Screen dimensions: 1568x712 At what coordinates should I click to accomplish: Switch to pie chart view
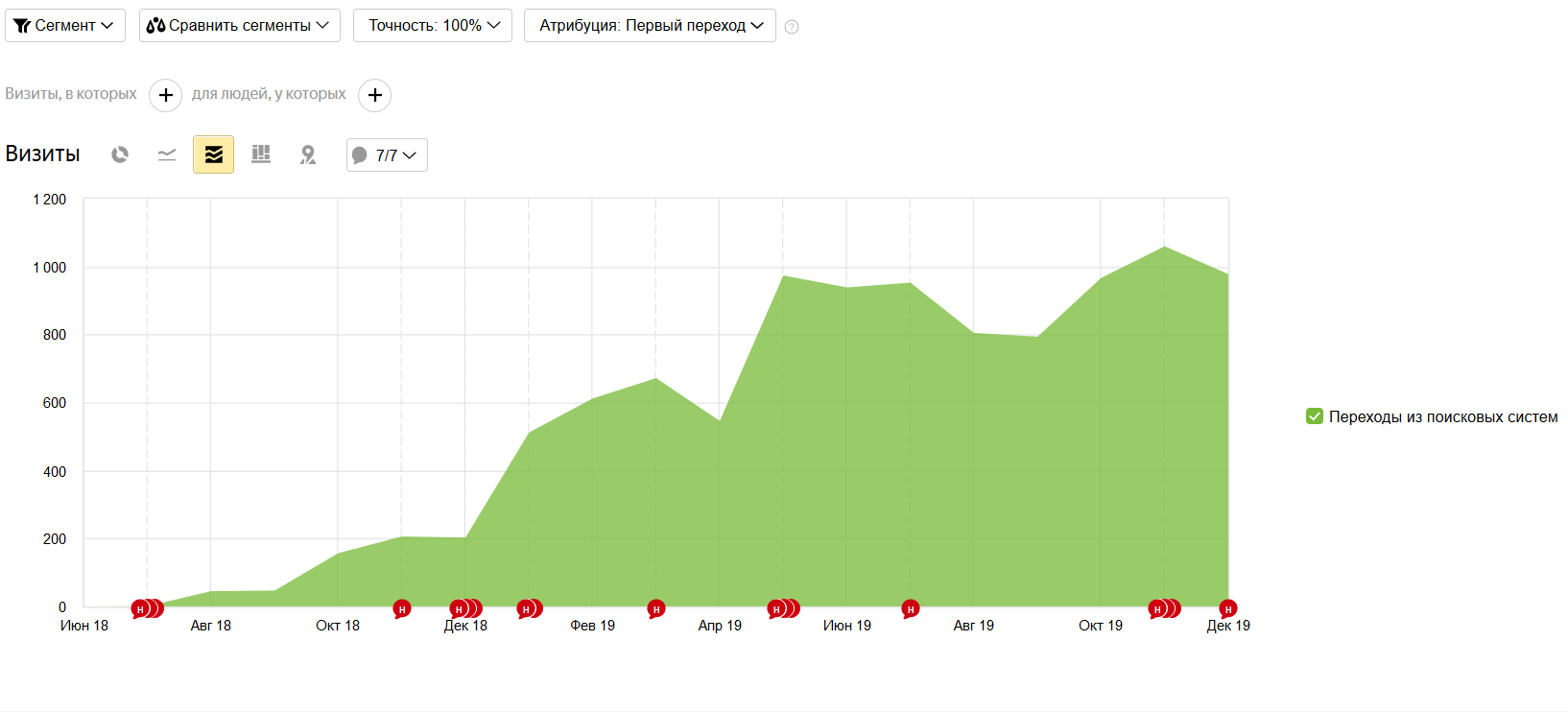(120, 154)
